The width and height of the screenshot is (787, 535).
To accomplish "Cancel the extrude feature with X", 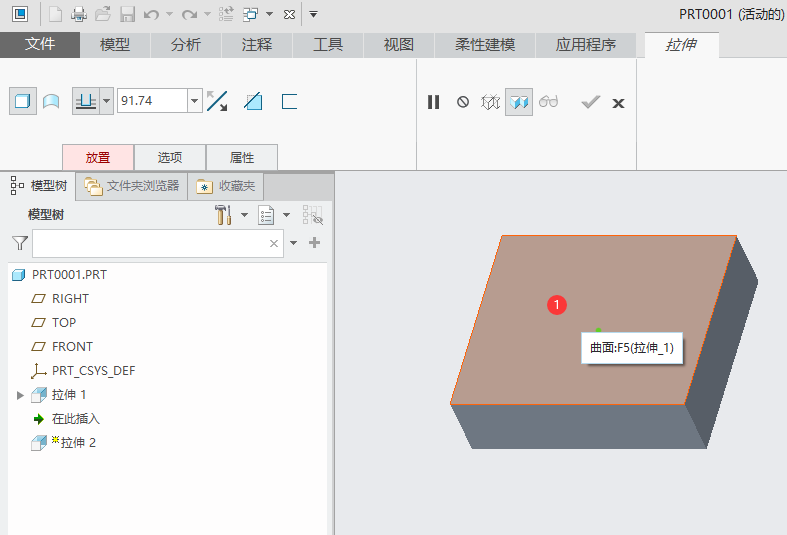I will pyautogui.click(x=618, y=102).
